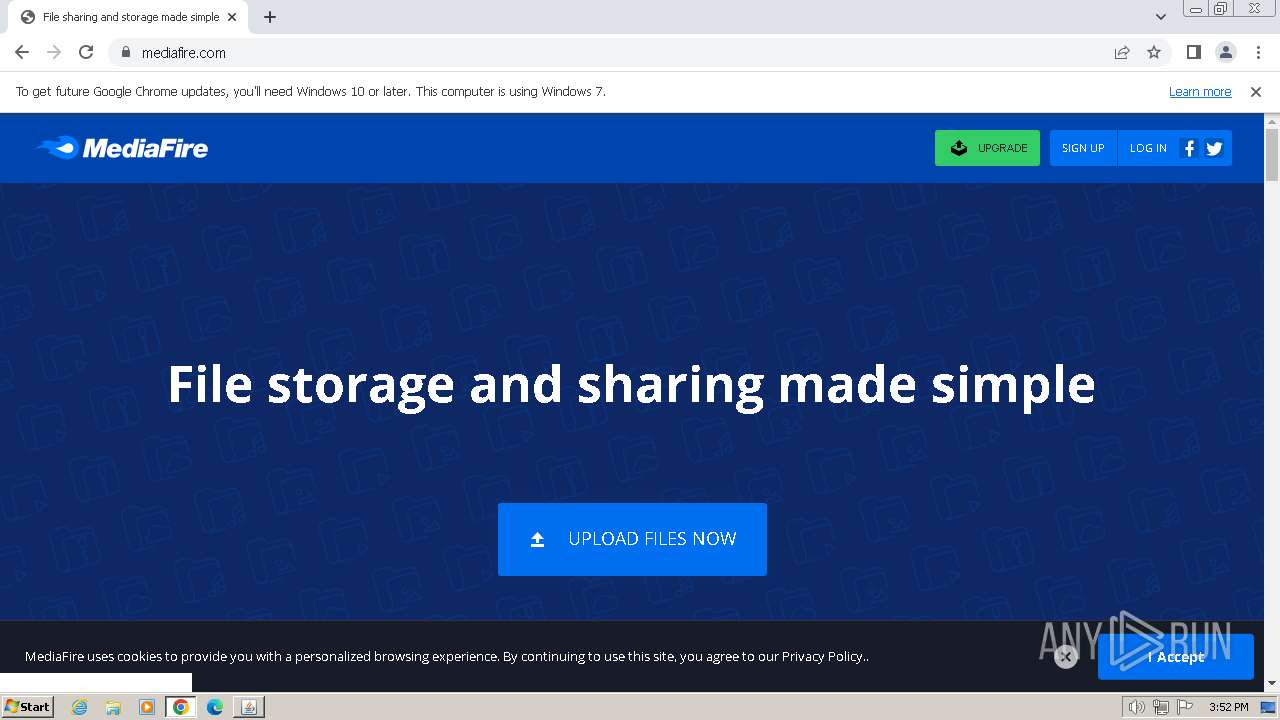Image resolution: width=1280 pixels, height=720 pixels.
Task: Click the scrollbar down arrow
Action: [1272, 683]
